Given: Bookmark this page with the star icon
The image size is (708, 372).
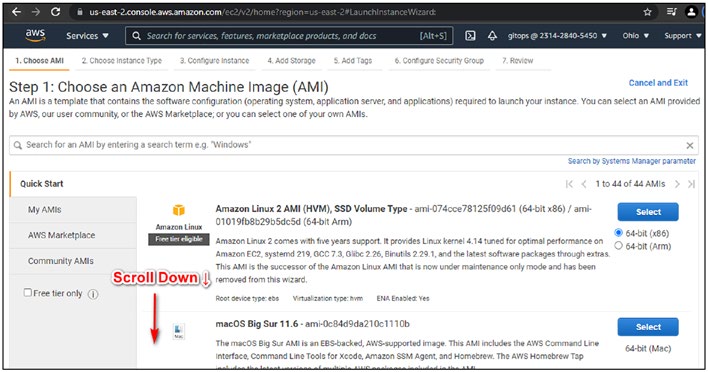Looking at the screenshot, I should pos(647,12).
